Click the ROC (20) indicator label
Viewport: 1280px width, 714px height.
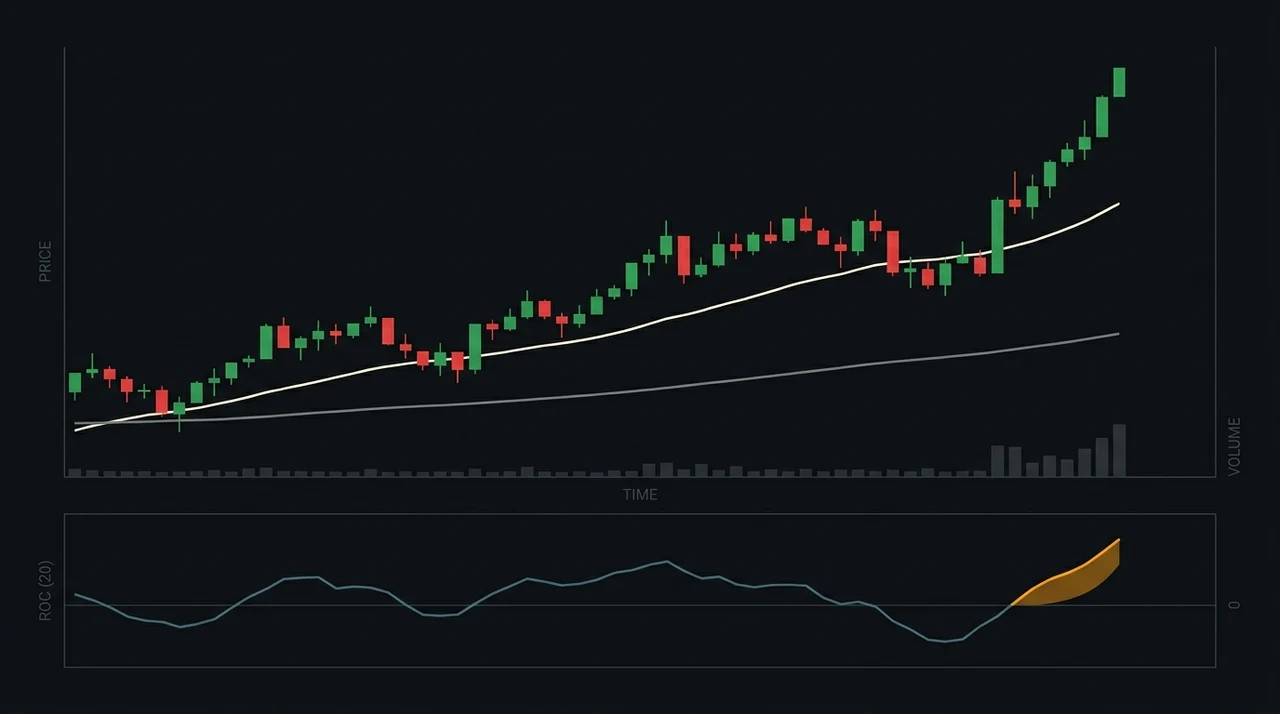[45, 591]
